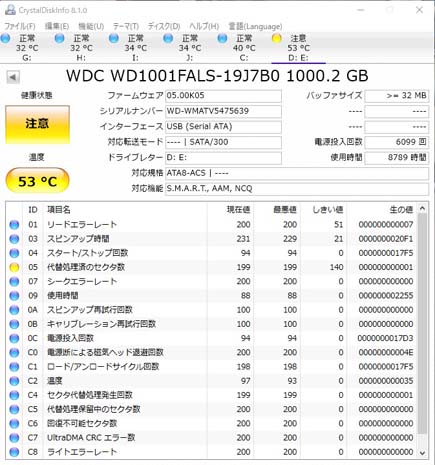Image resolution: width=435 pixels, height=465 pixels.
Task: Click the drive letter field D: E:
Action: click(223, 157)
